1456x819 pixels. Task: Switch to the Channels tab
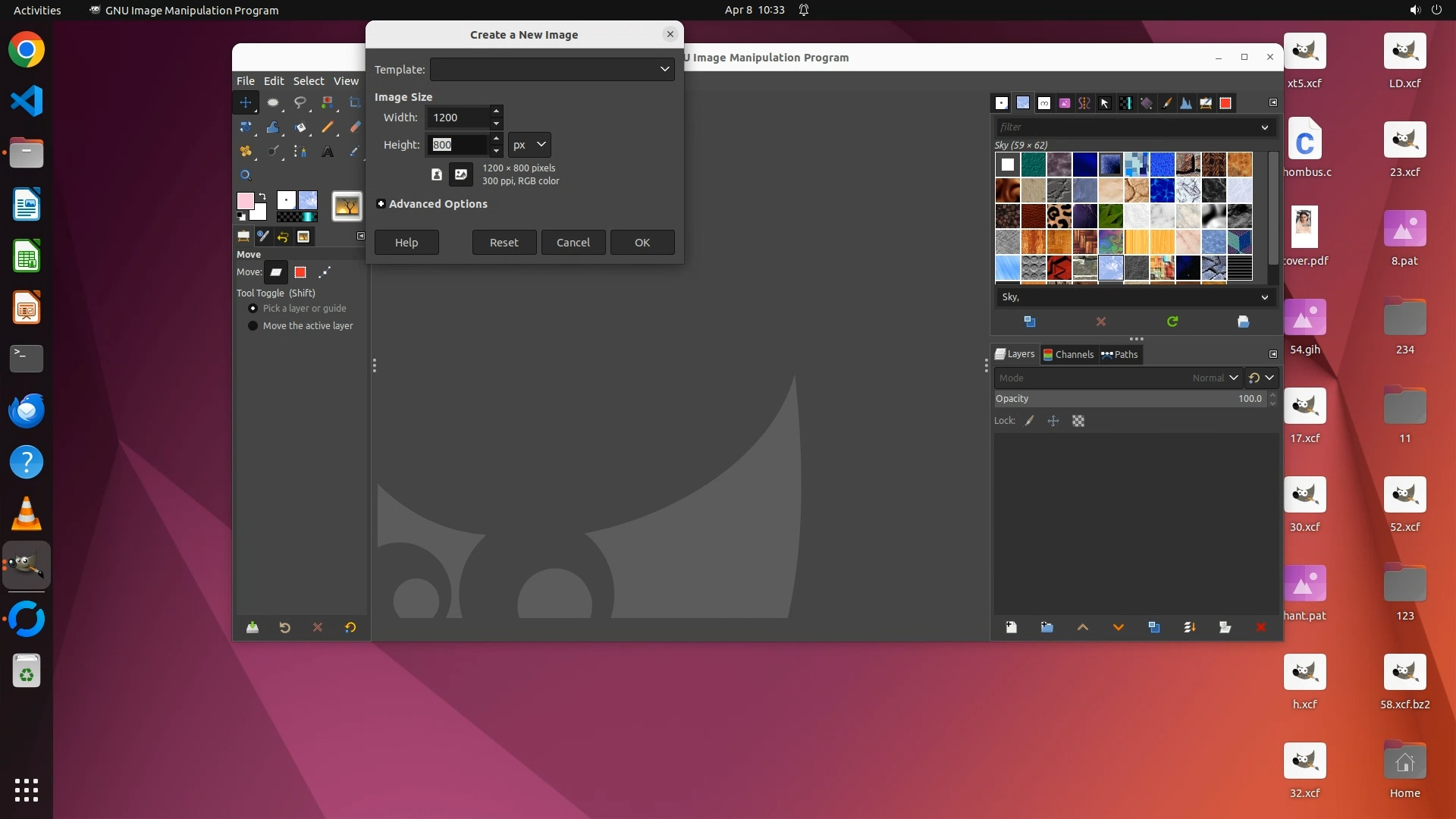tap(1068, 354)
